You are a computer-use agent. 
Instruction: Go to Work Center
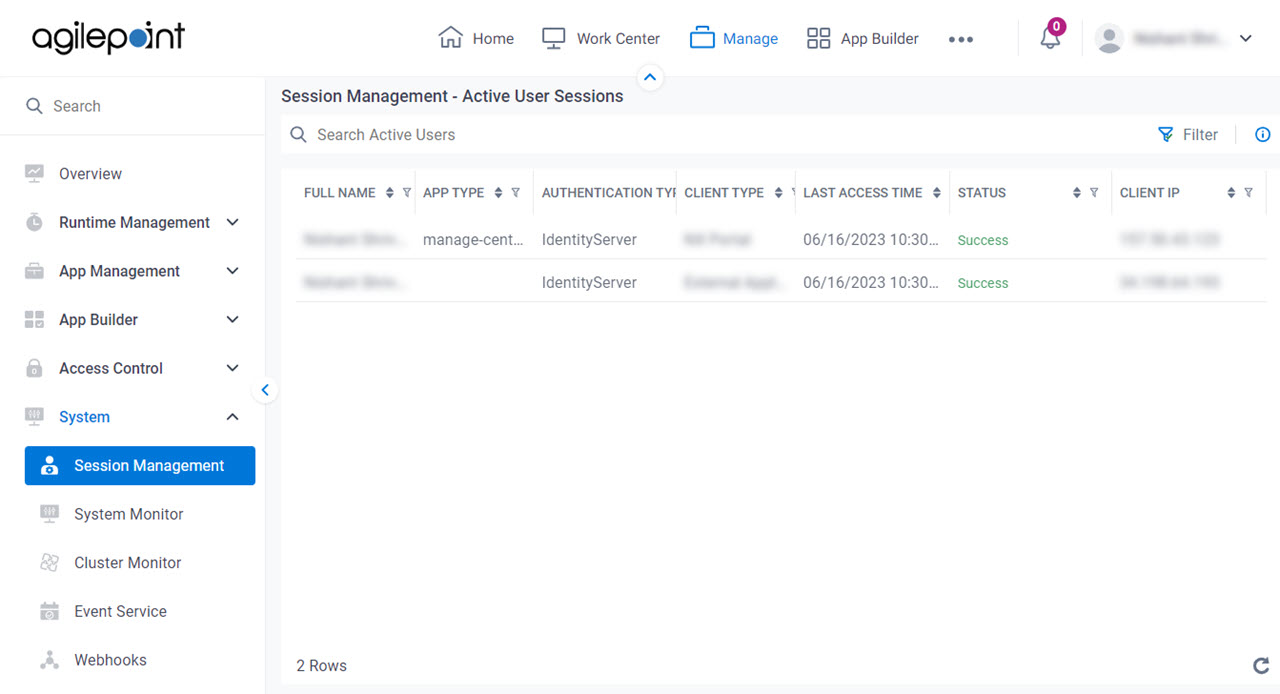click(601, 38)
